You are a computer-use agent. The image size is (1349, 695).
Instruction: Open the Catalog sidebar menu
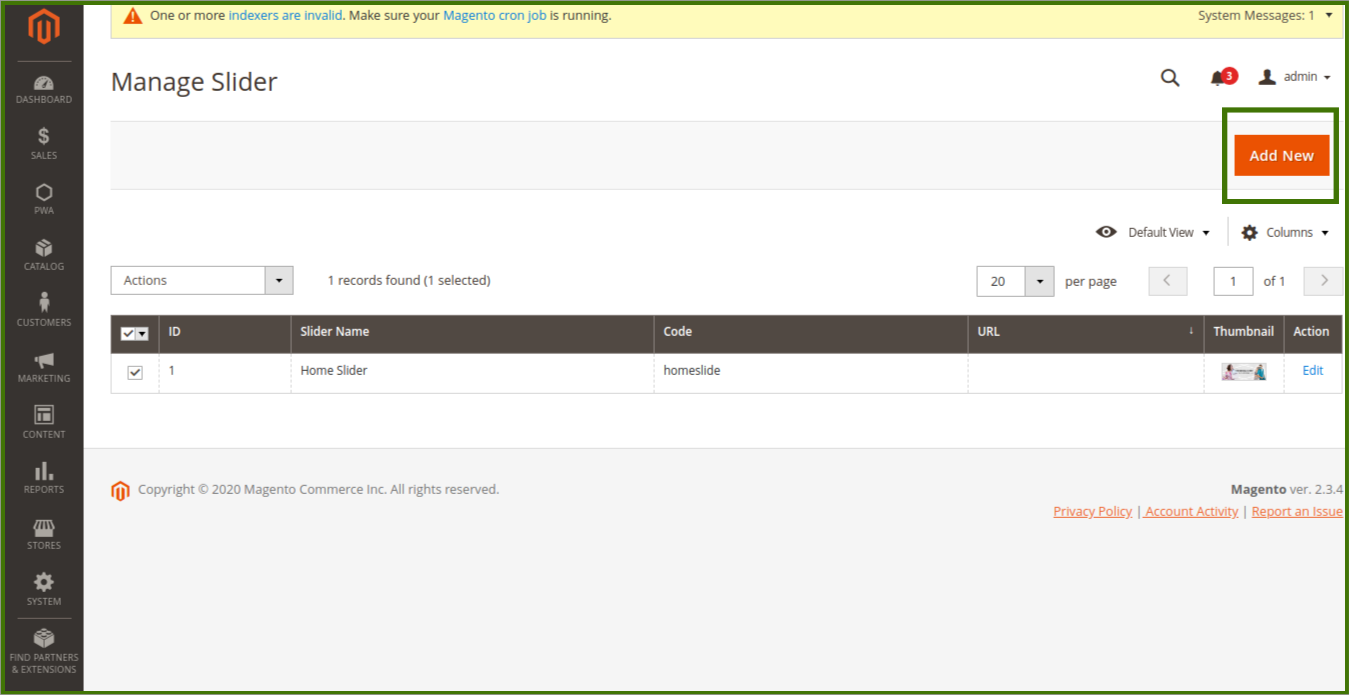[43, 255]
